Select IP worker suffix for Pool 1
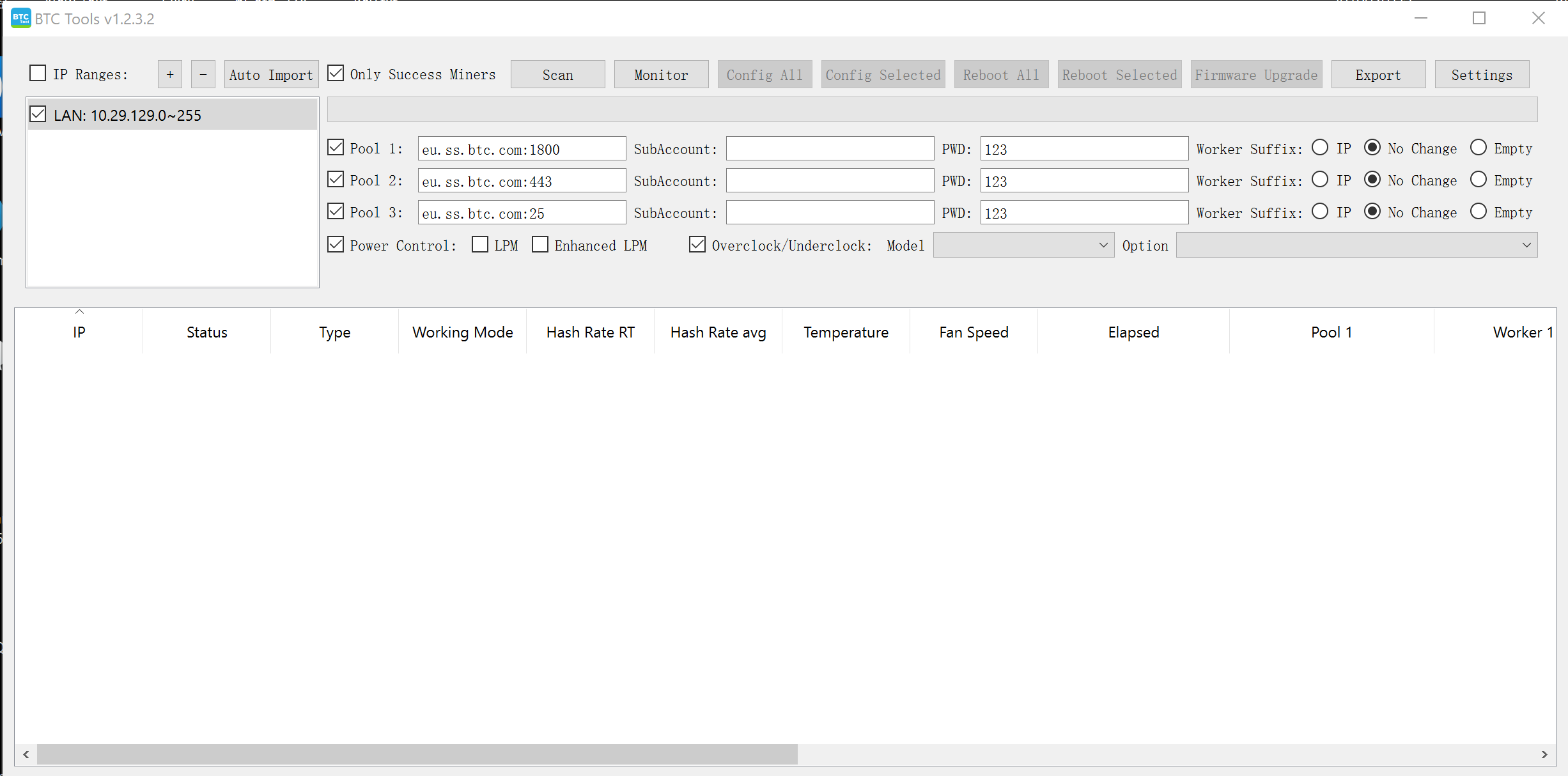This screenshot has height=776, width=1568. click(x=1321, y=147)
